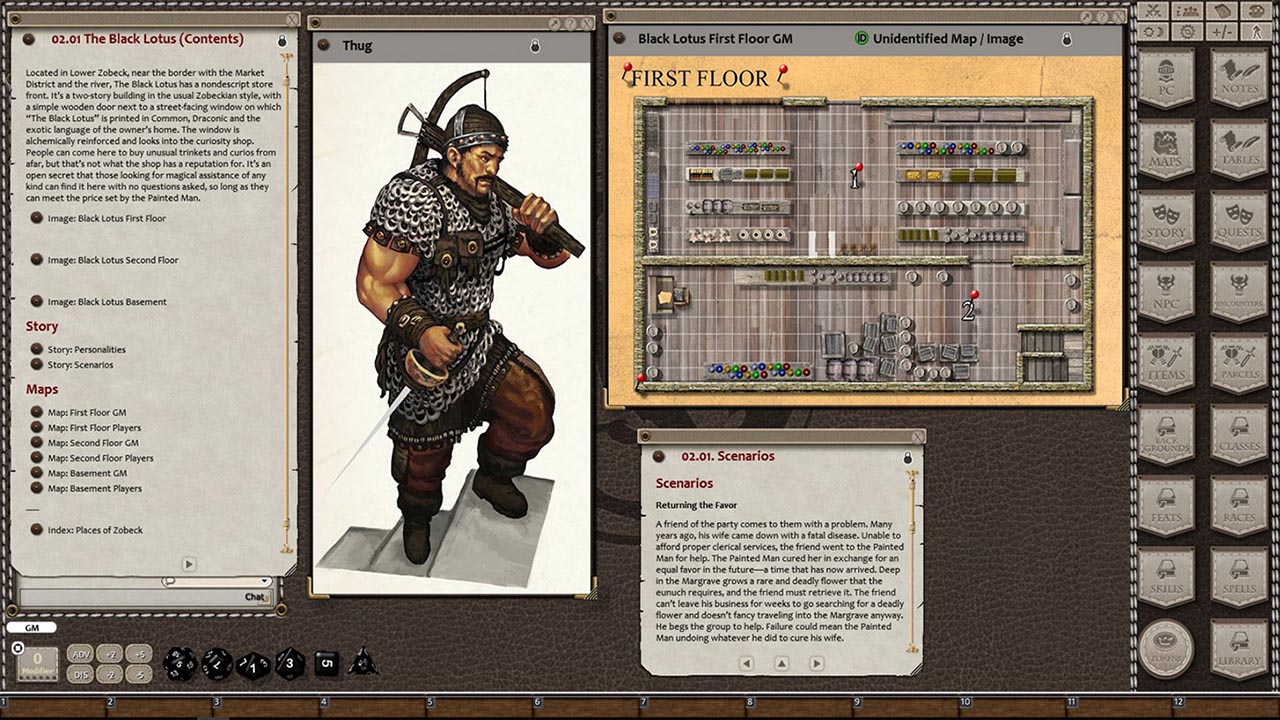This screenshot has width=1280, height=720.
Task: Toggle the Unidentified Map ID indicator
Action: [x=861, y=39]
